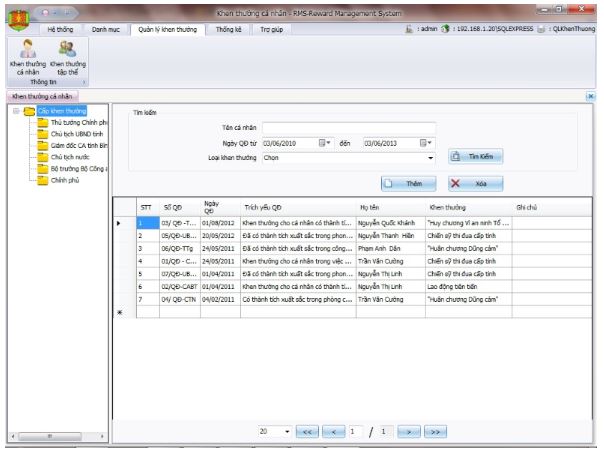Click the tree panel horizontal scrollbar
The width and height of the screenshot is (604, 452).
click(58, 436)
